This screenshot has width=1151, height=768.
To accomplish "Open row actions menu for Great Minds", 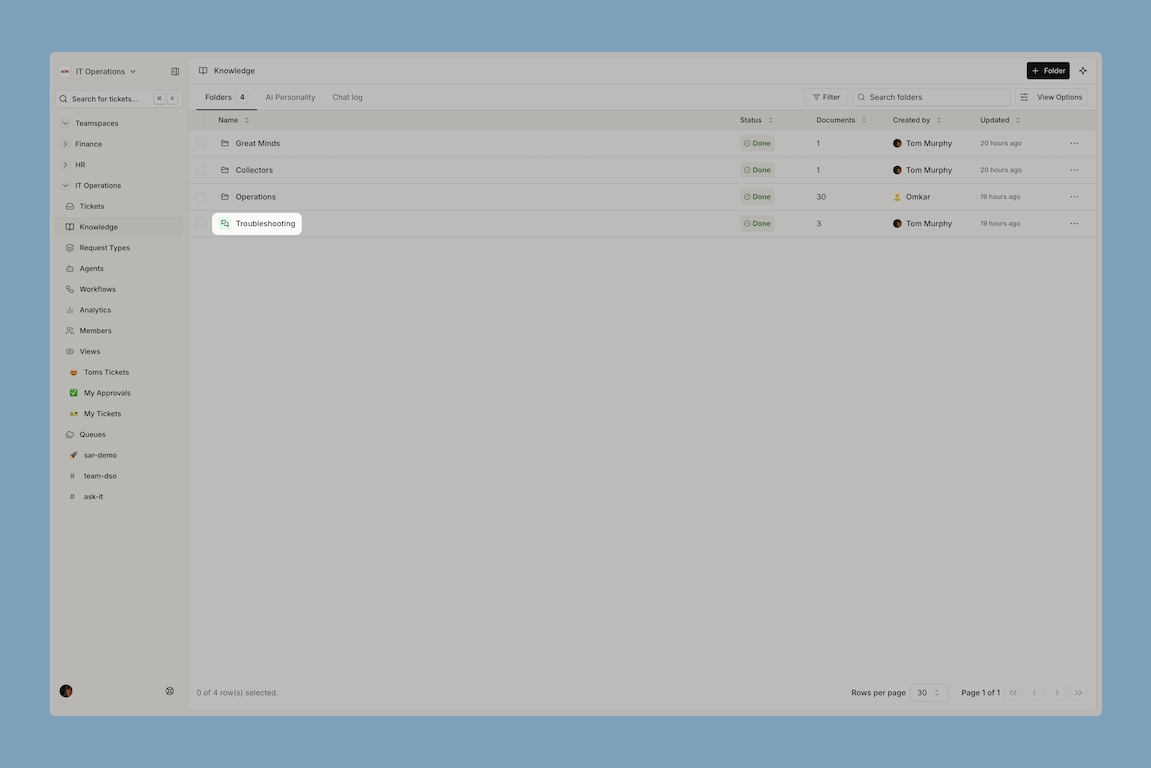I will pyautogui.click(x=1074, y=143).
